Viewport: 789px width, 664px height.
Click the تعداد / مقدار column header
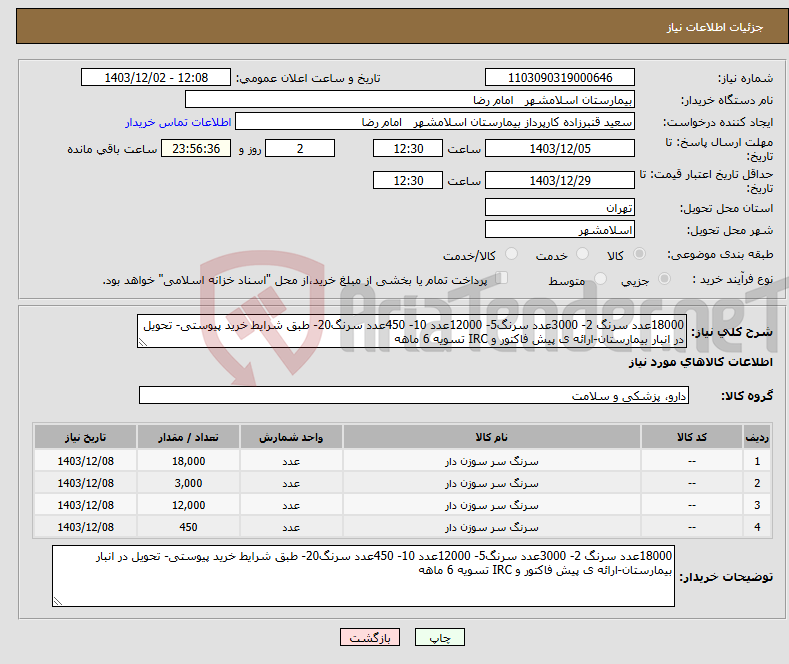tap(188, 437)
